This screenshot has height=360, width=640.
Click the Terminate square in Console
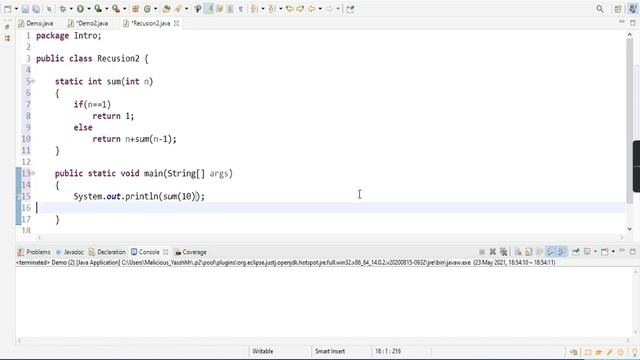(x=482, y=252)
